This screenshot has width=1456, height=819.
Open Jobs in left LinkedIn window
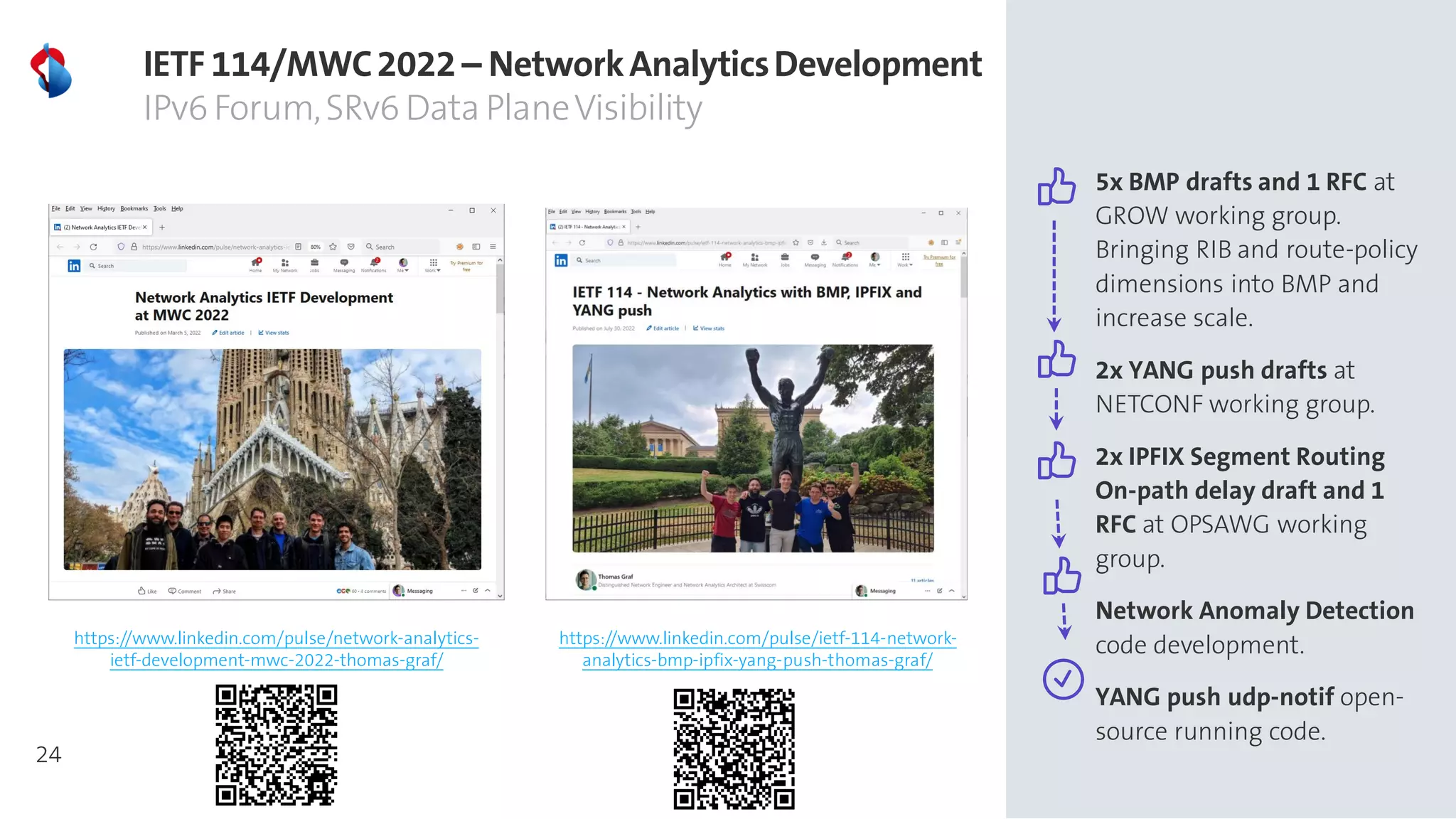coord(314,265)
